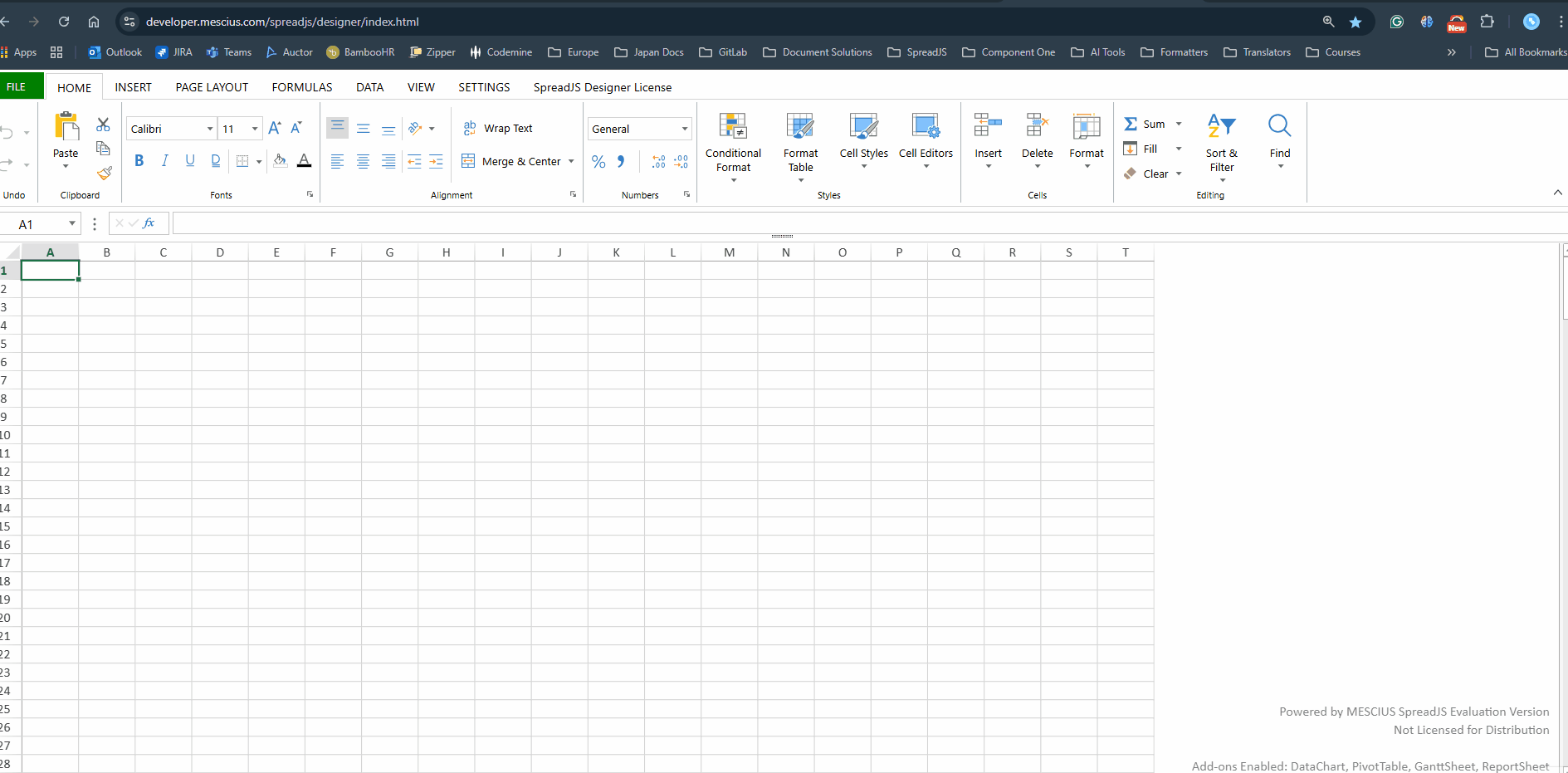Toggle Bottom Align for cells

click(388, 128)
